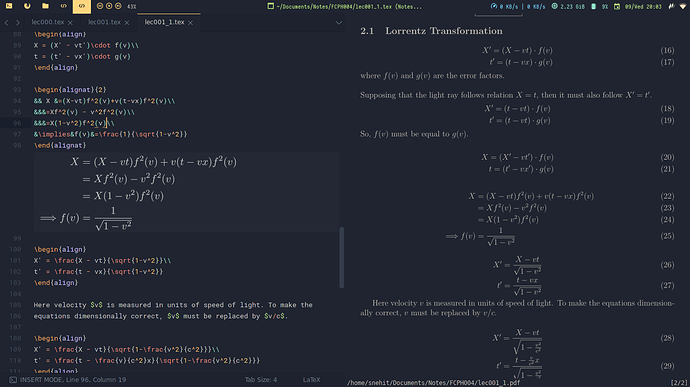Go to the previous tab using the left arrow
690x387 pixels.
[7, 22]
